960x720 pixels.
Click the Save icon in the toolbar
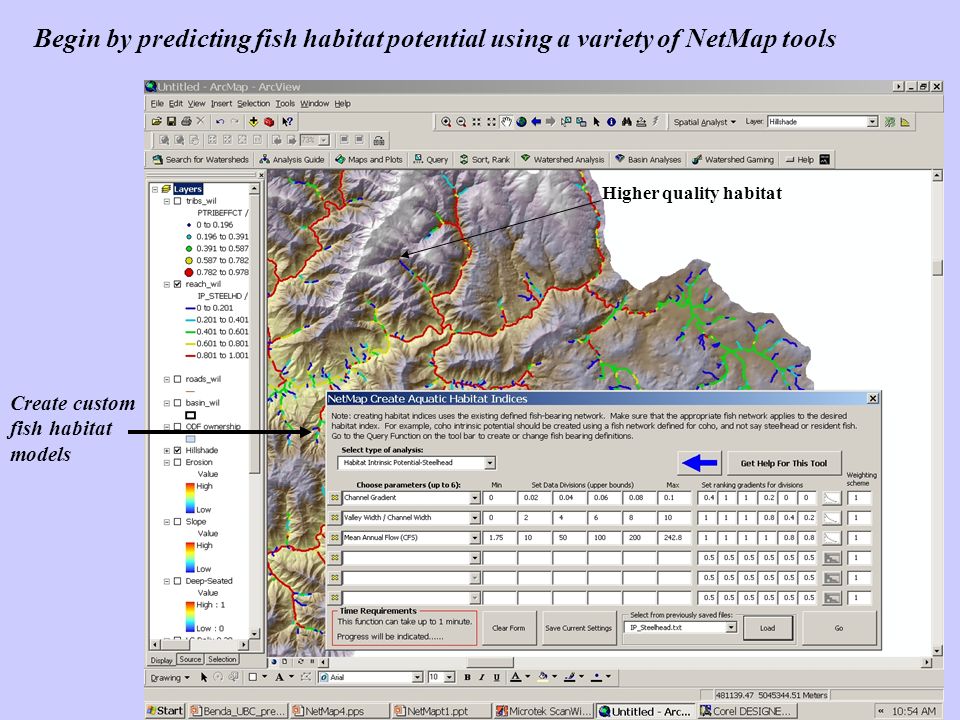pos(171,122)
